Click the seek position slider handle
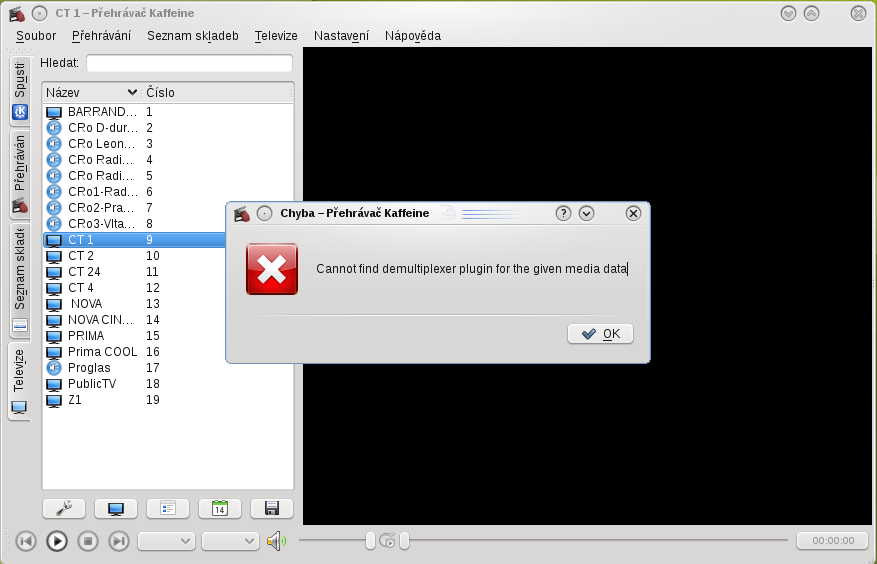The height and width of the screenshot is (564, 877). tap(404, 540)
